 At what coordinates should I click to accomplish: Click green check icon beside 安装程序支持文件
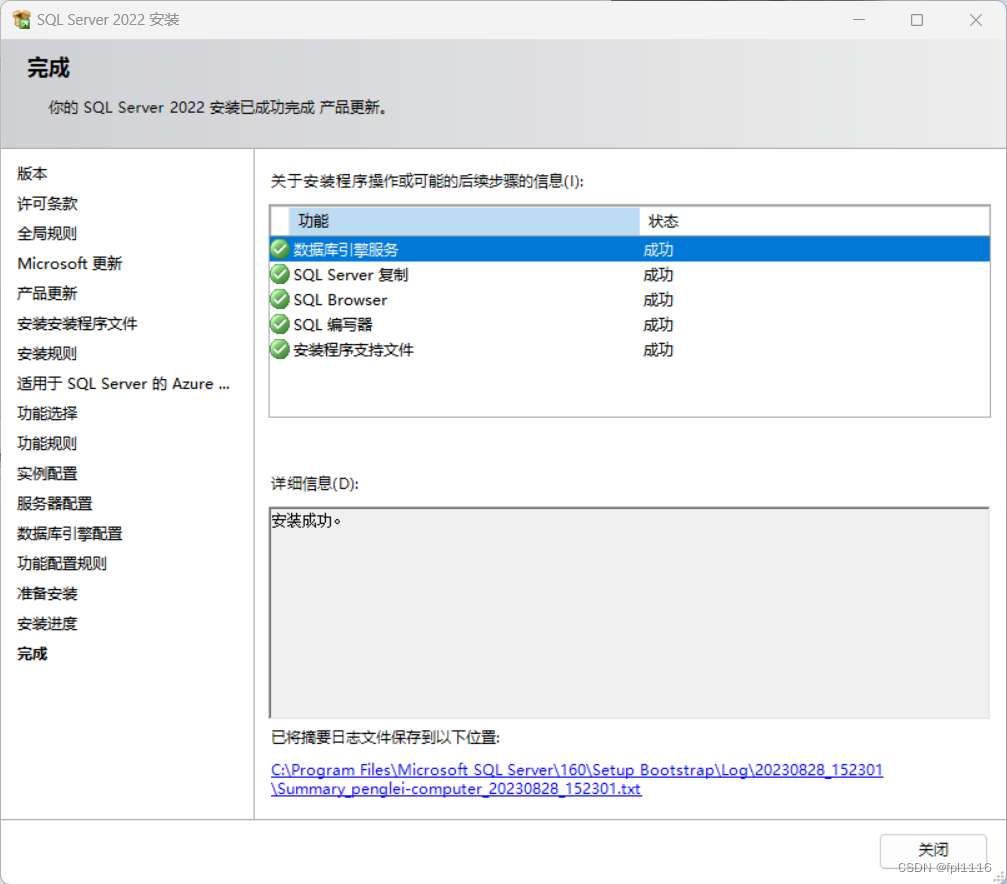pos(280,349)
